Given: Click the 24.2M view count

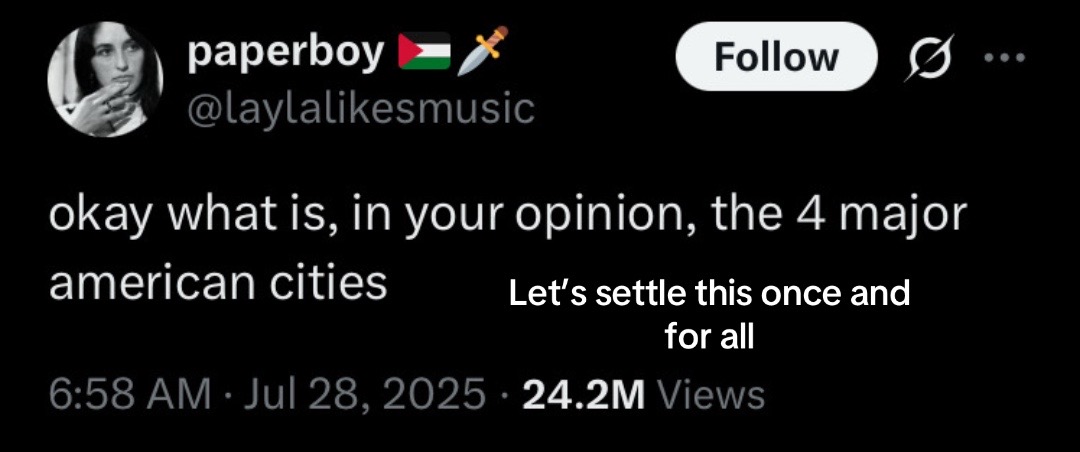Looking at the screenshot, I should pyautogui.click(x=583, y=395).
